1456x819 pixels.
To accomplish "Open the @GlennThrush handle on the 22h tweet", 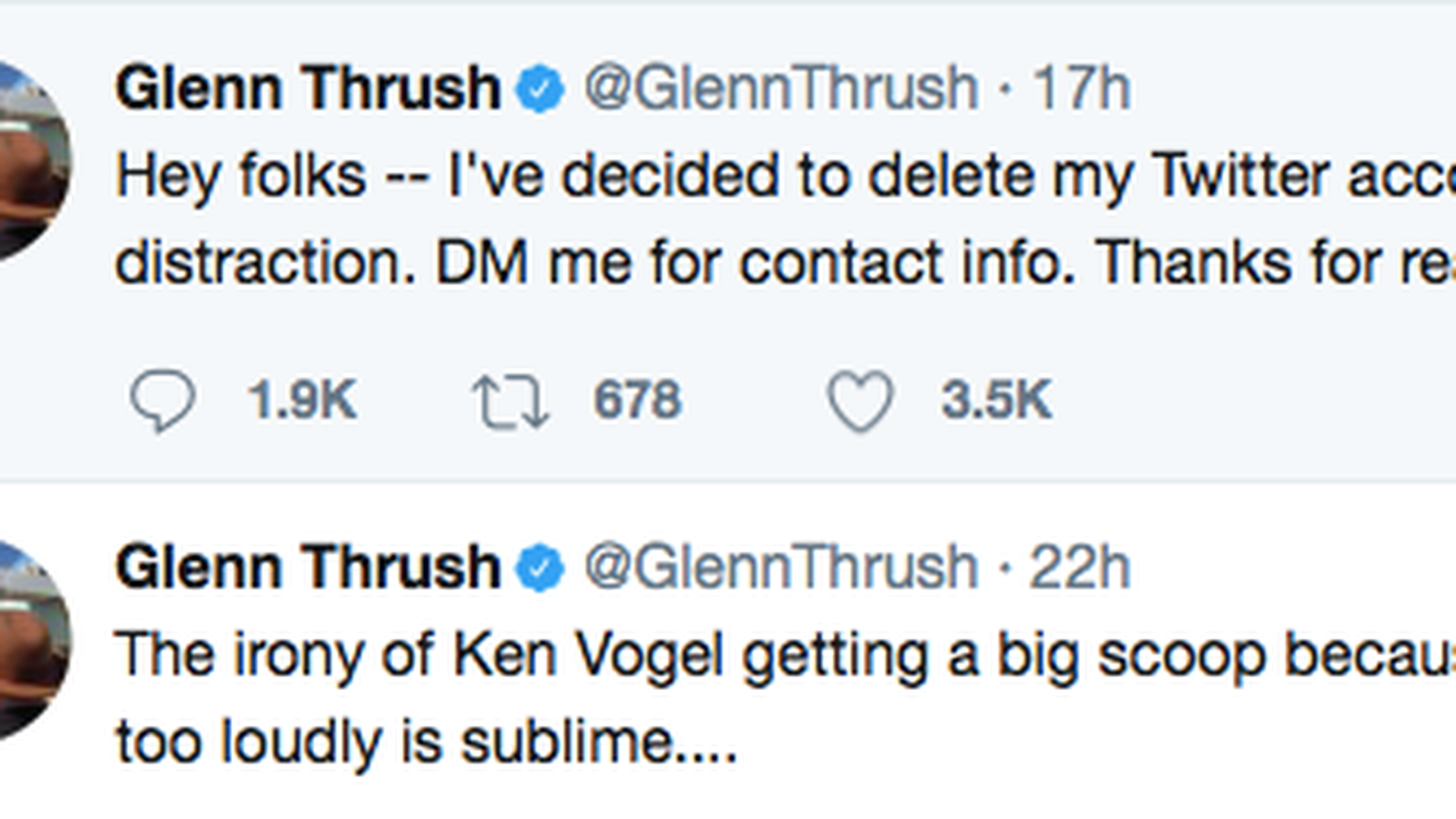I will point(781,568).
